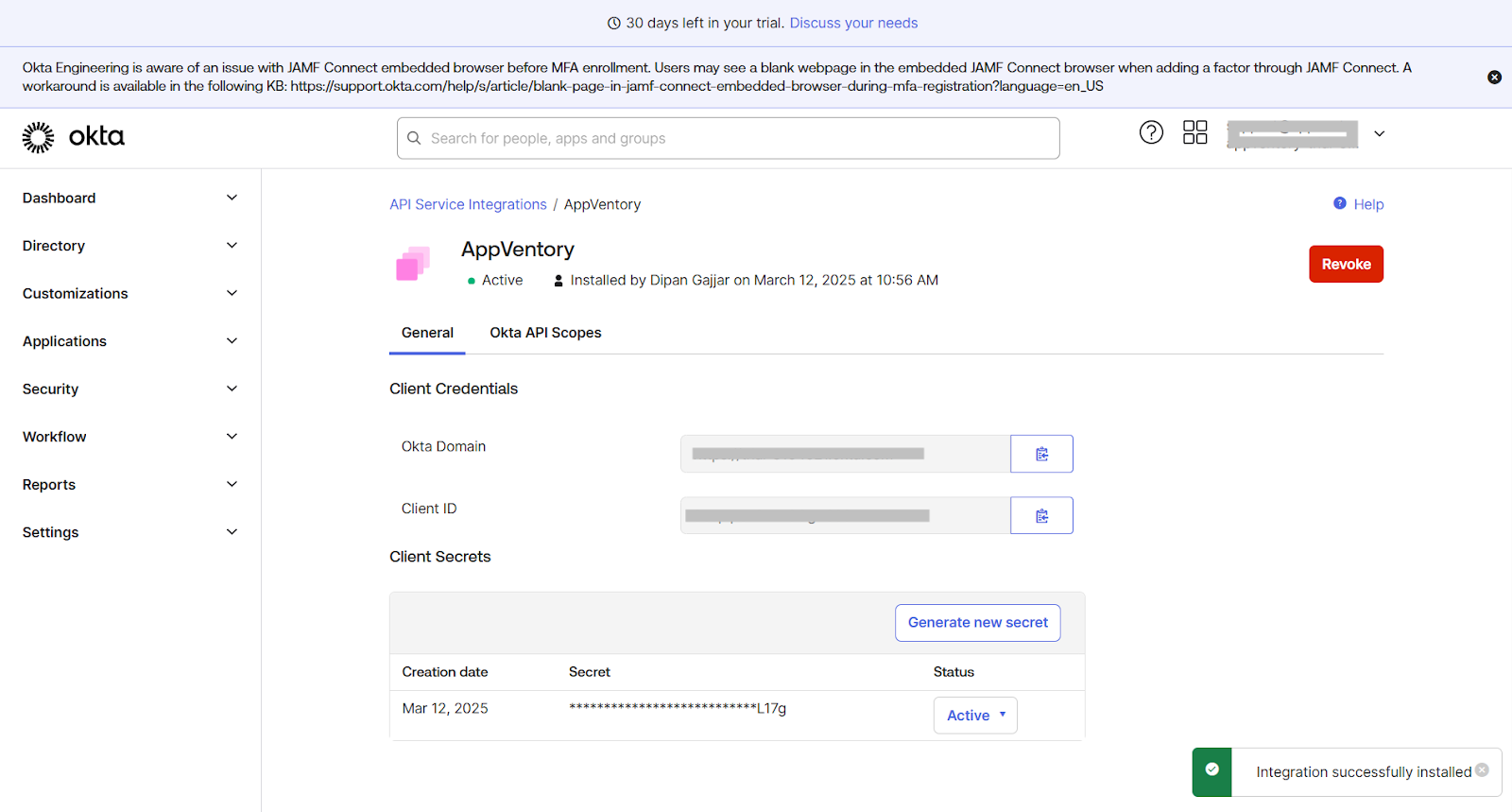
Task: Click the Help circle icon beside Help
Action: pyautogui.click(x=1340, y=203)
